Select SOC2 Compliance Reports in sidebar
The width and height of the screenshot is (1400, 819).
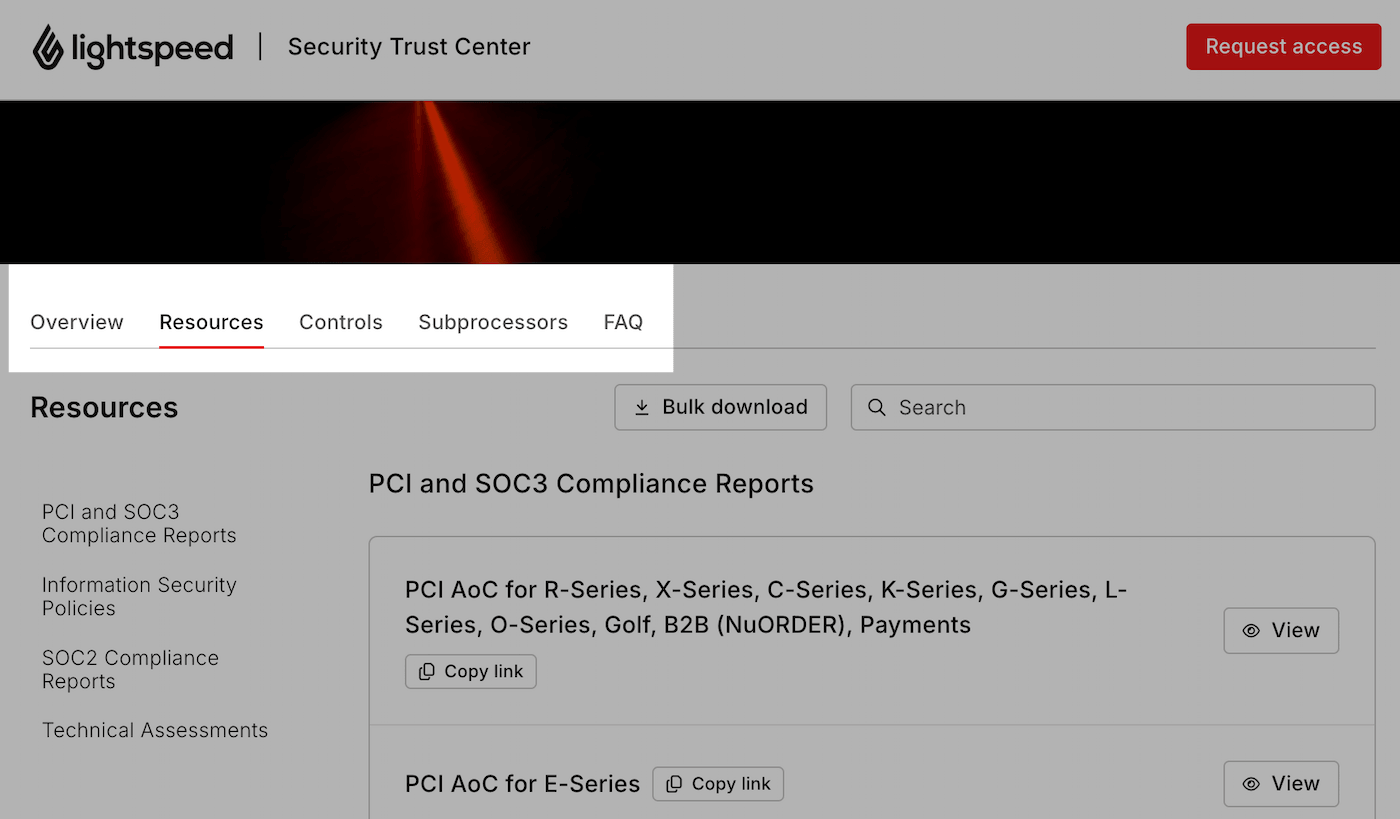(130, 670)
